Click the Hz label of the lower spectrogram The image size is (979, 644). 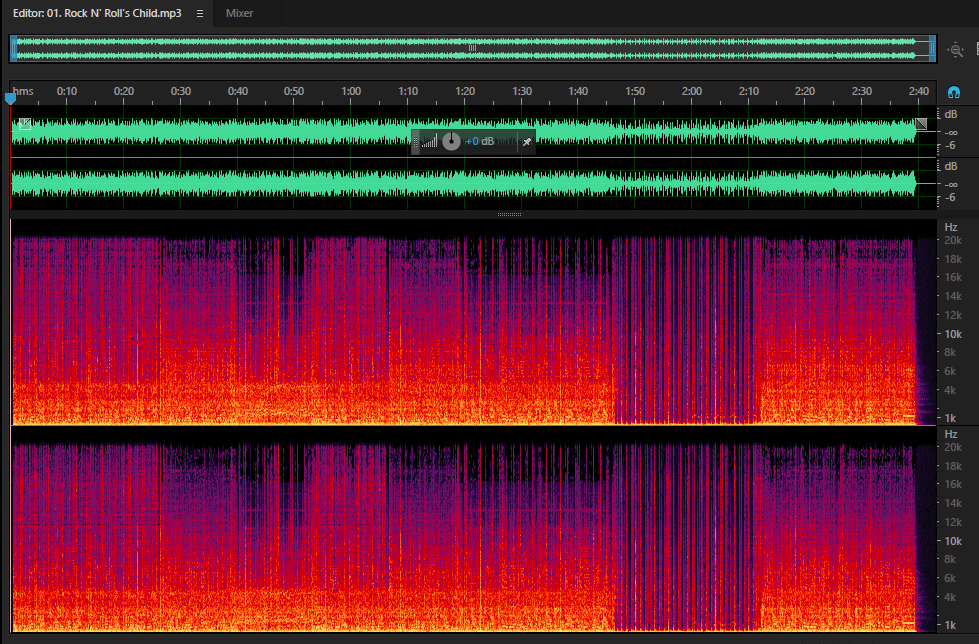[950, 433]
